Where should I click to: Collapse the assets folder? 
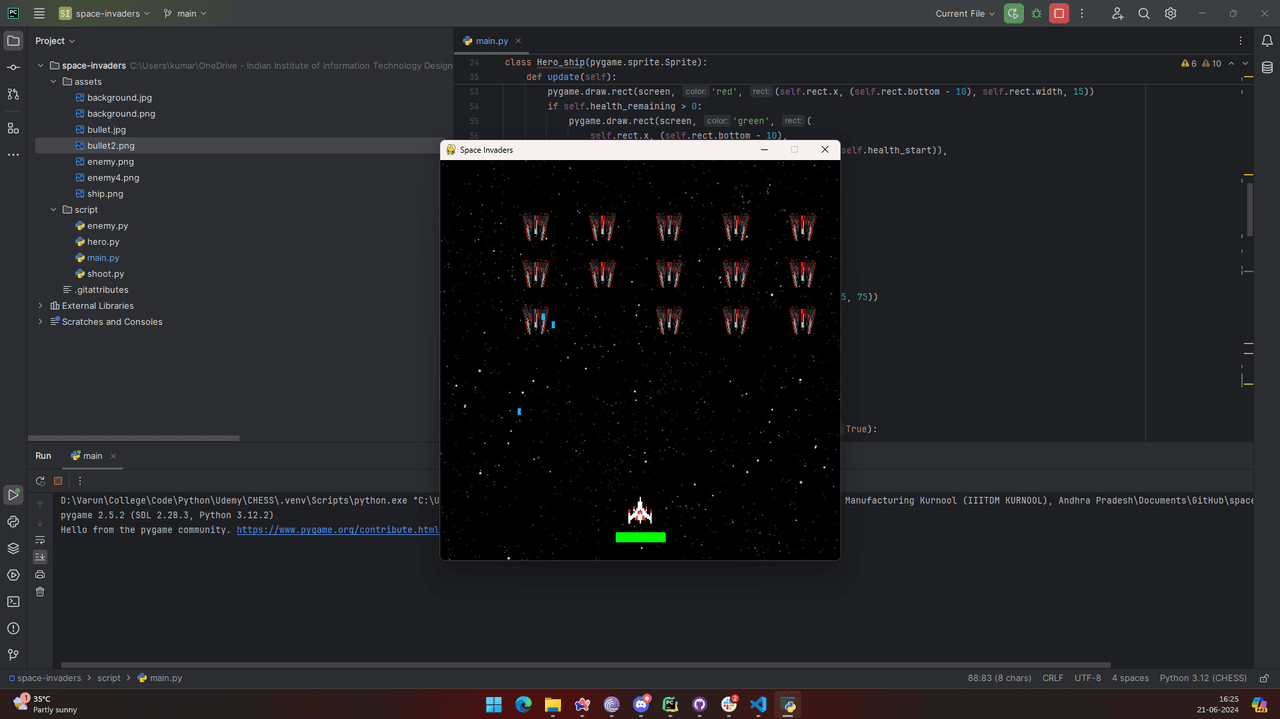click(x=54, y=82)
